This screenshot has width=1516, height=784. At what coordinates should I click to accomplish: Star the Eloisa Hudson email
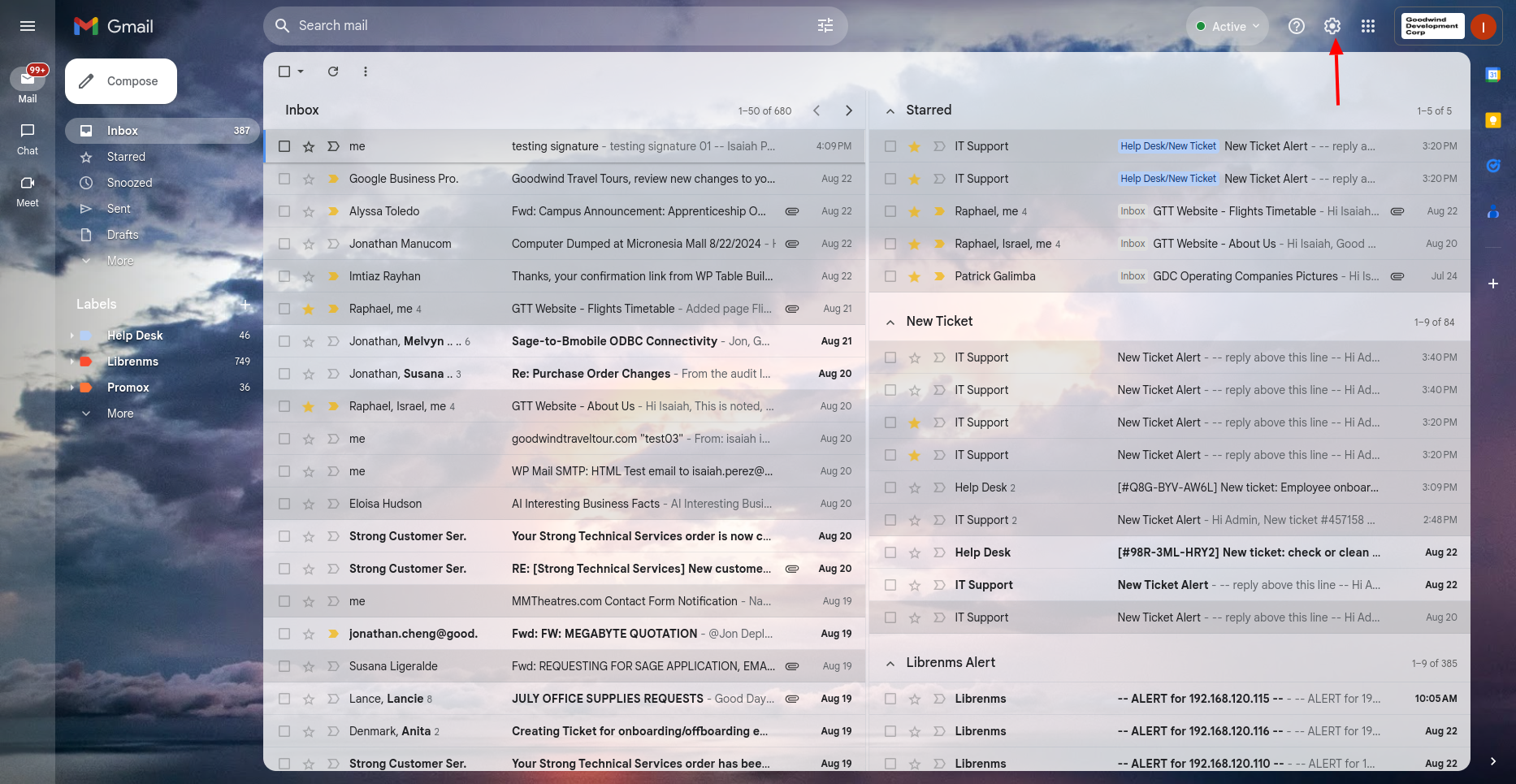tap(309, 504)
